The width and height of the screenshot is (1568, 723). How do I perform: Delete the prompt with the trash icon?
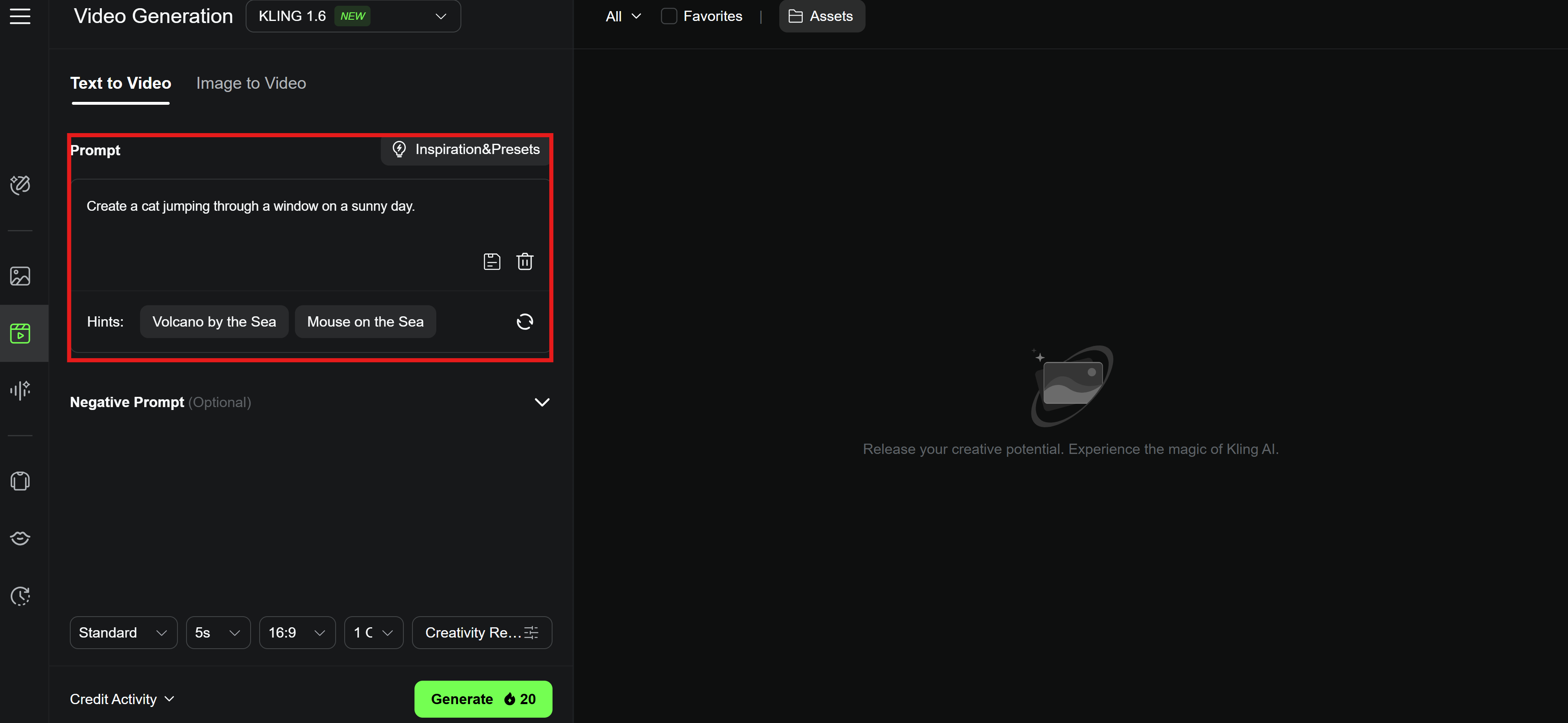click(525, 261)
